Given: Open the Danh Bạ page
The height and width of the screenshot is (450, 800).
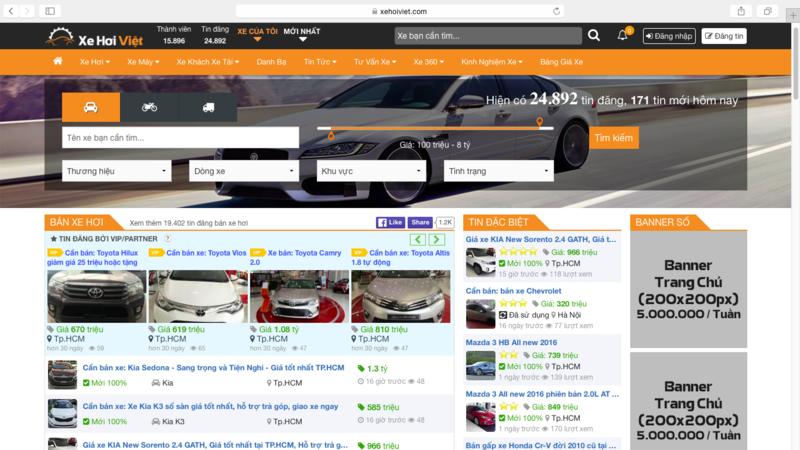Looking at the screenshot, I should point(271,62).
